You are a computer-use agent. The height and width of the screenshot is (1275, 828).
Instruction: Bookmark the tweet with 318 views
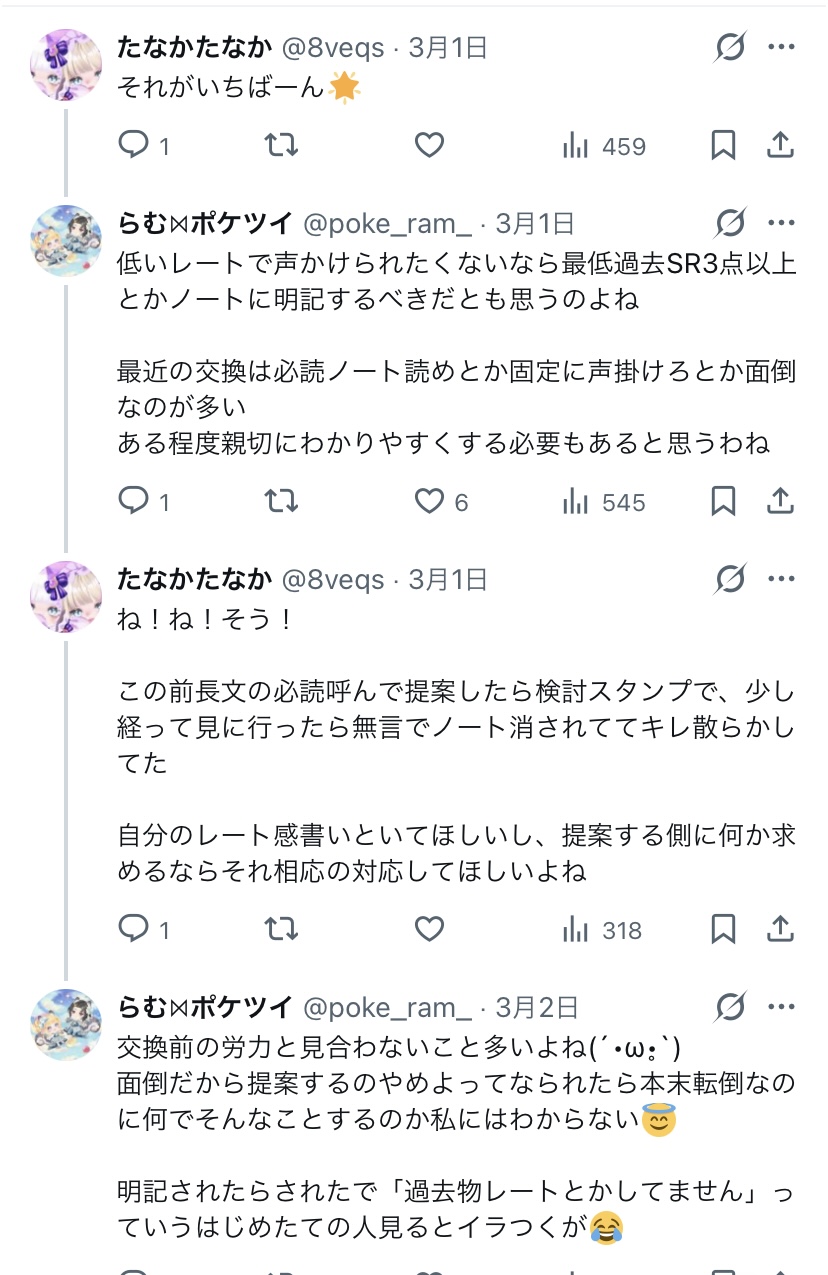(x=723, y=930)
